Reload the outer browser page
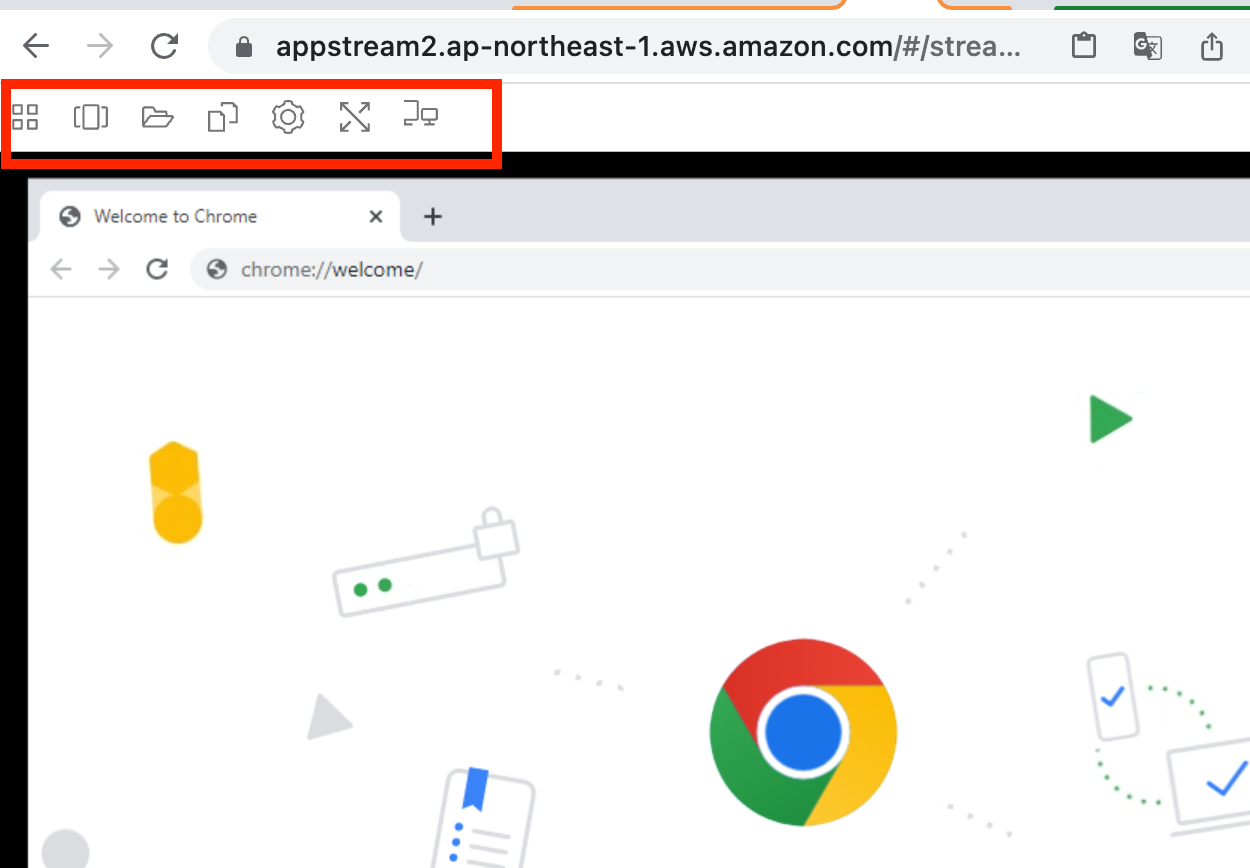The width and height of the screenshot is (1250, 868). 163,46
